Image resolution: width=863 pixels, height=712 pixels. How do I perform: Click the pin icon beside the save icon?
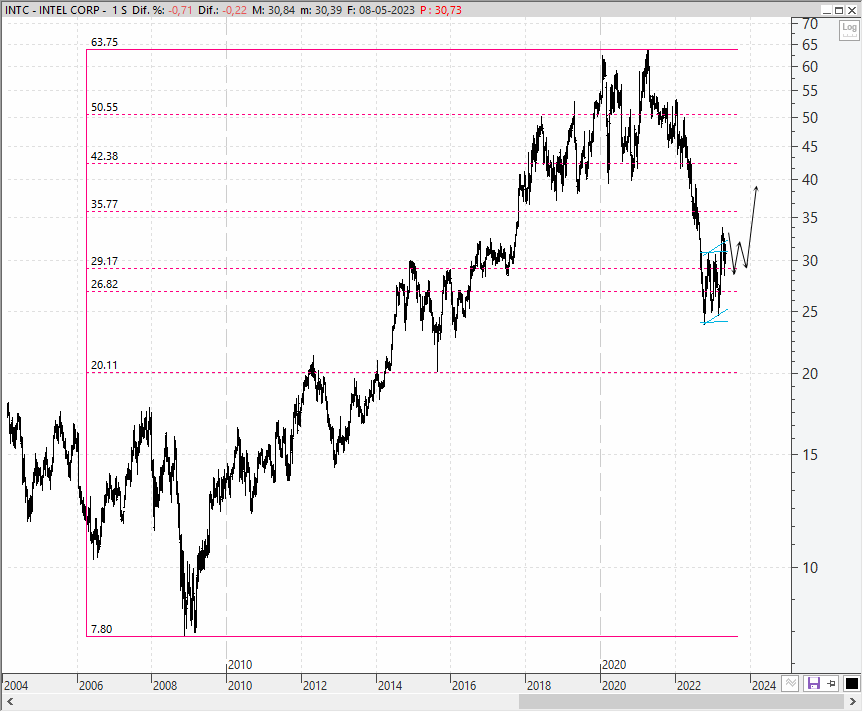(831, 684)
